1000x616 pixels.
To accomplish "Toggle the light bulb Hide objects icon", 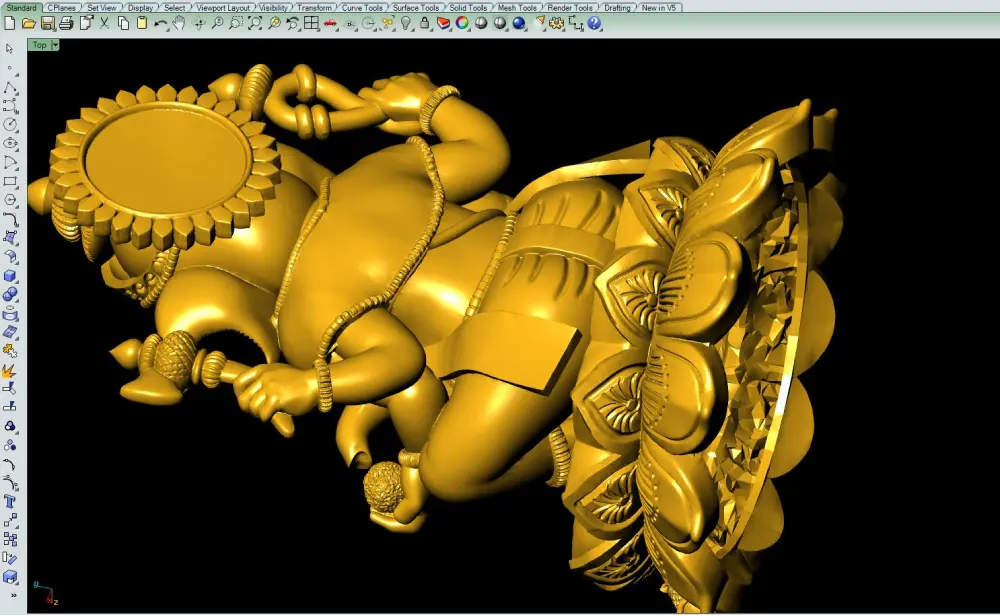I will point(406,24).
